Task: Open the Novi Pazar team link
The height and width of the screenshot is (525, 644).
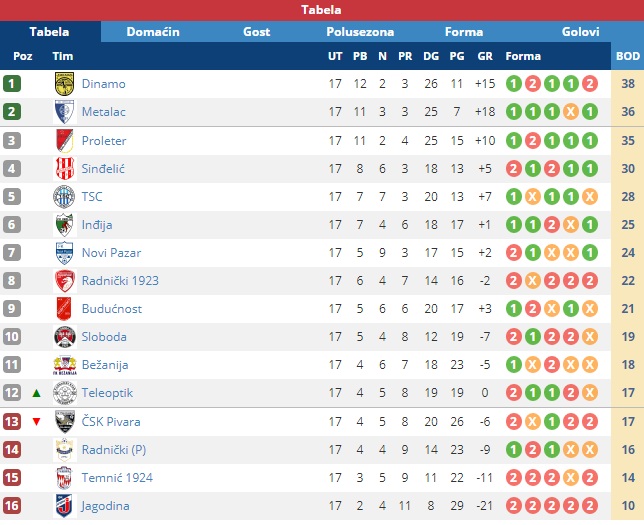Action: pos(111,253)
